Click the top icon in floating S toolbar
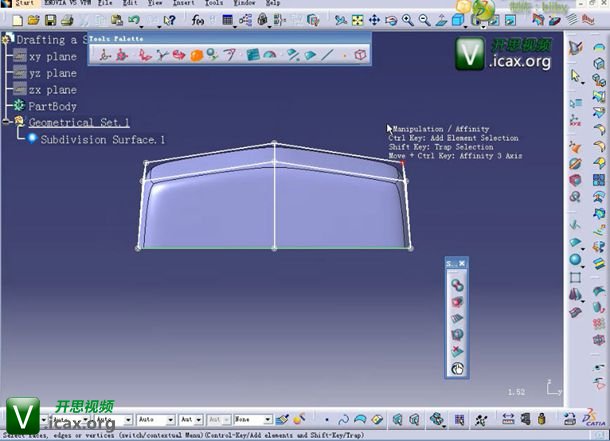The width and height of the screenshot is (610, 441). pyautogui.click(x=457, y=285)
